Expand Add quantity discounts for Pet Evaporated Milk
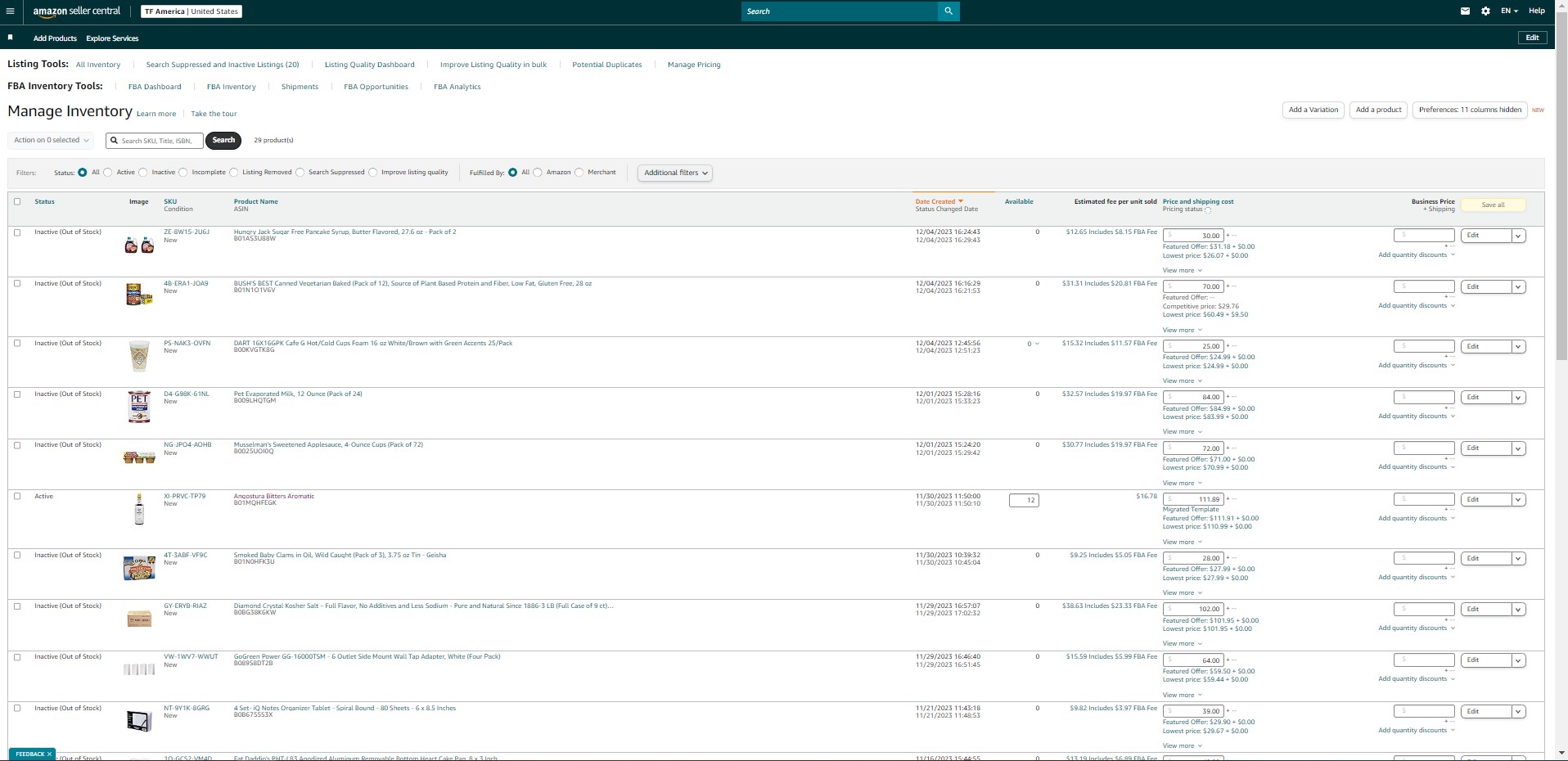Viewport: 1568px width, 761px height. [1417, 417]
